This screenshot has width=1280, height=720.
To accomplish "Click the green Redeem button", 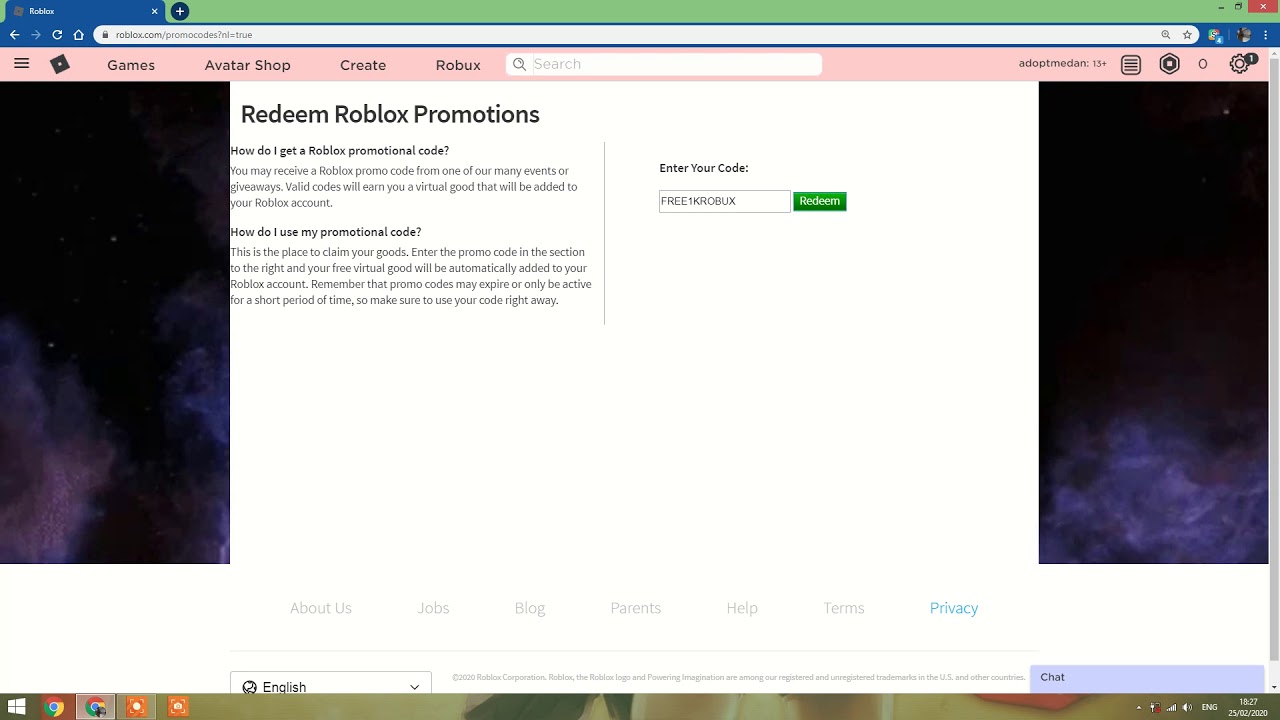I will pos(820,201).
